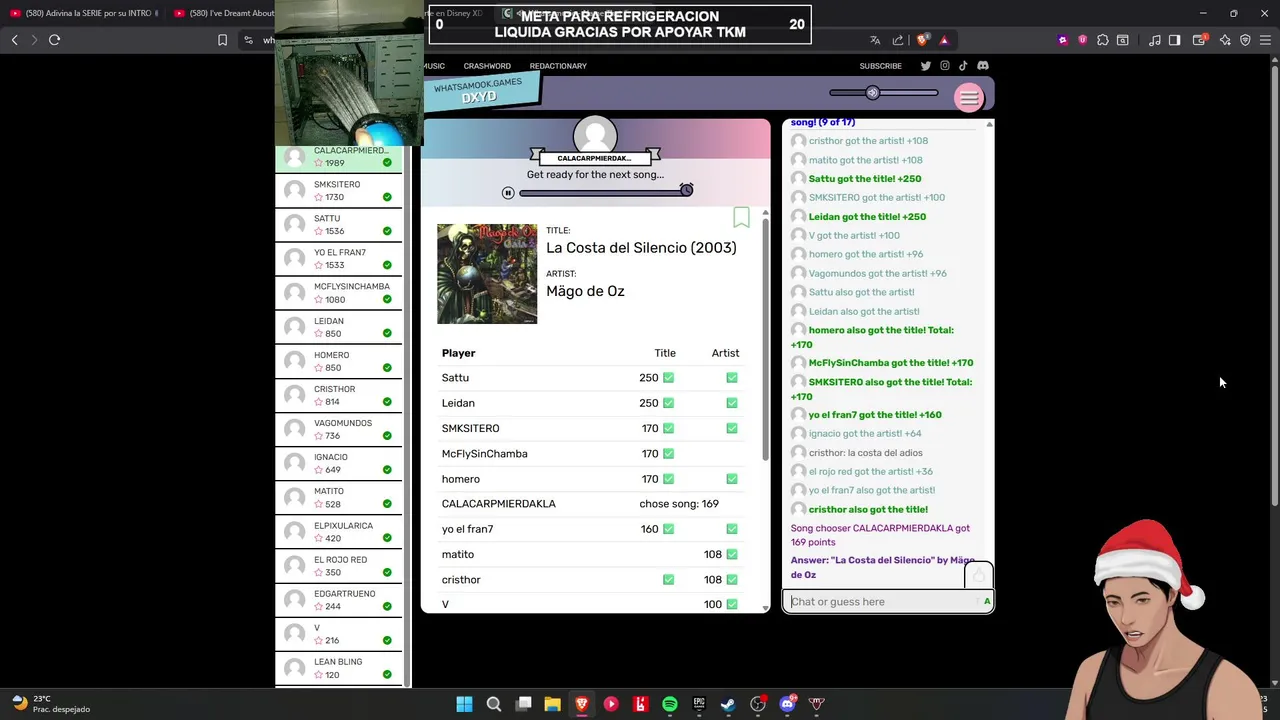Open File Explorer from the taskbar
The height and width of the screenshot is (720, 1280).
tap(552, 704)
